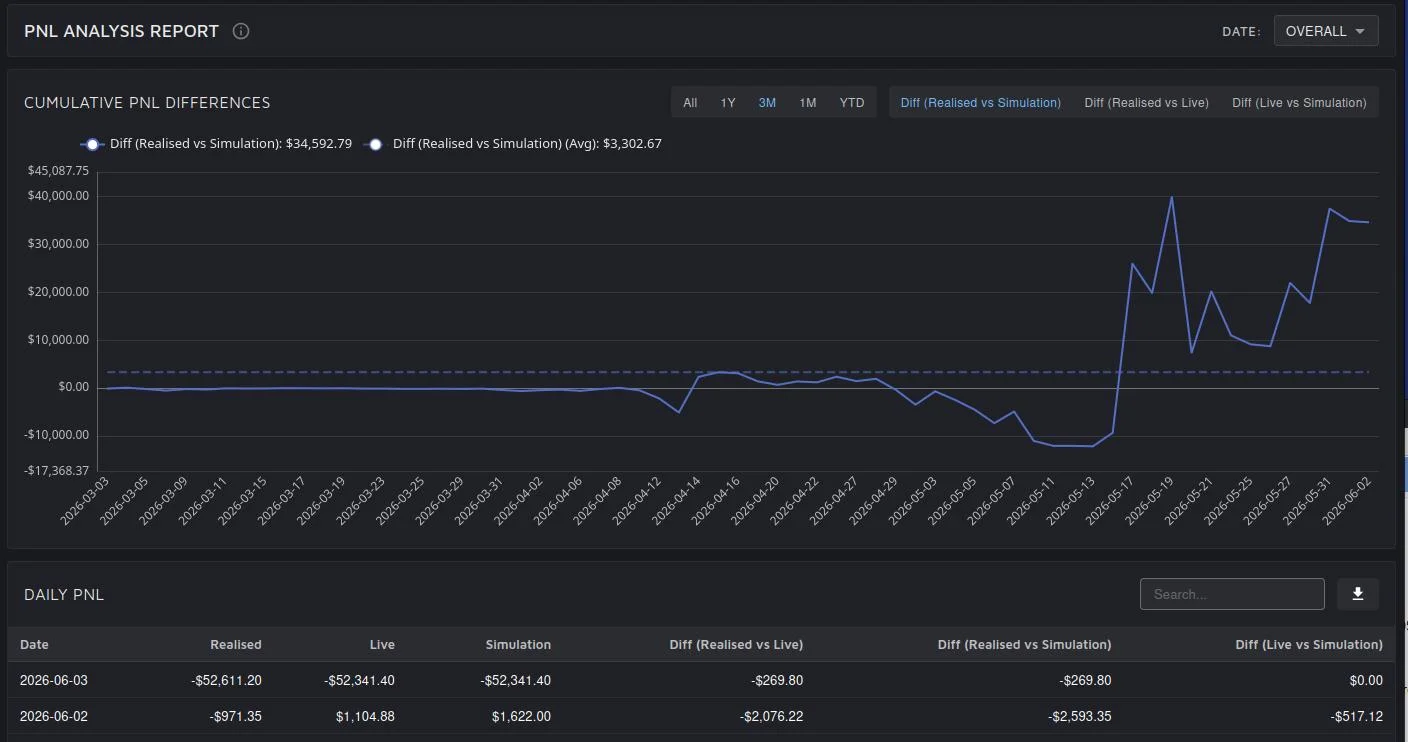The width and height of the screenshot is (1408, 742).
Task: Sort by Diff (Live vs Simulation) table column
Action: [x=1309, y=645]
